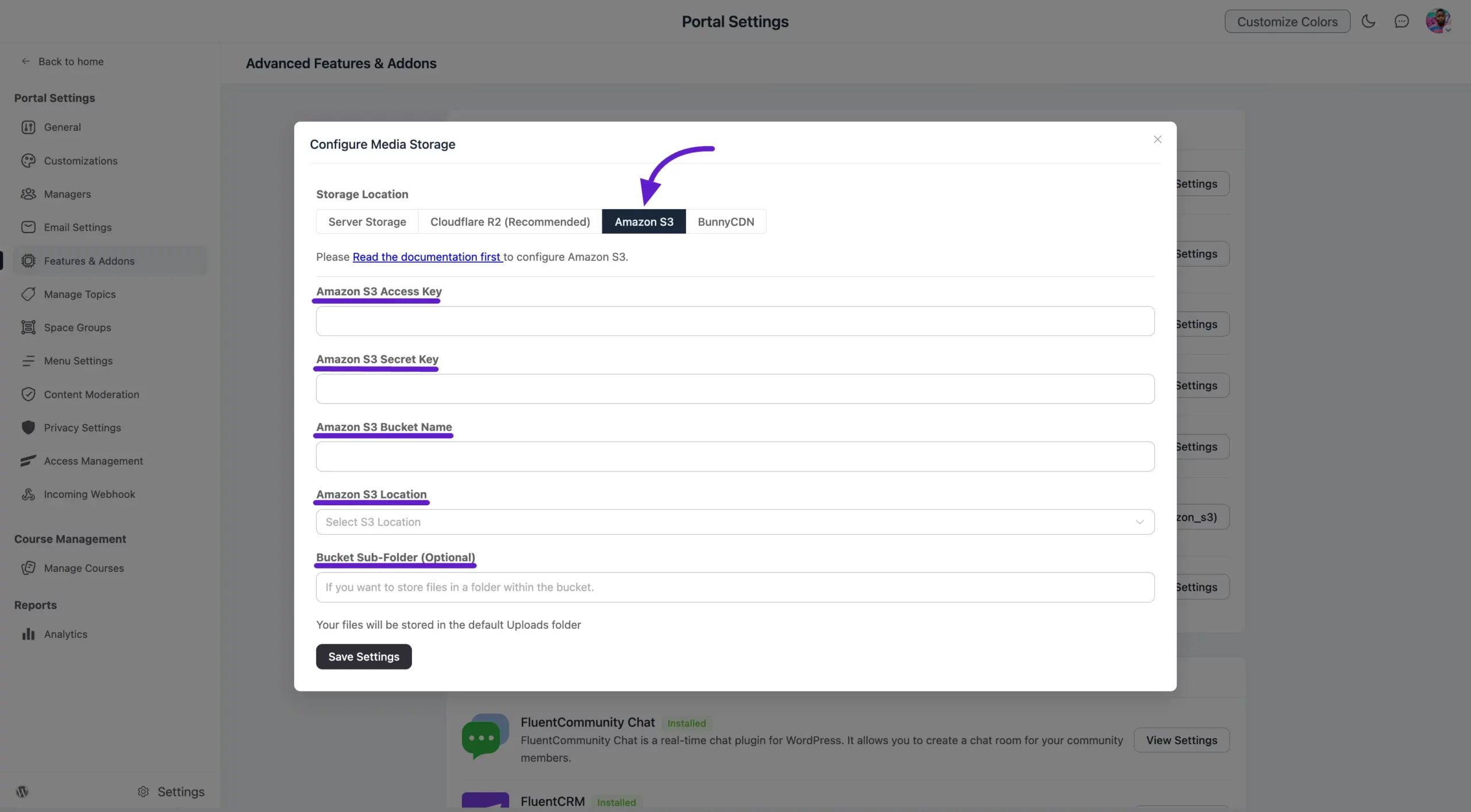Viewport: 1471px width, 812px height.
Task: Click the Settings gear icon in the sidebar footer
Action: click(x=143, y=792)
